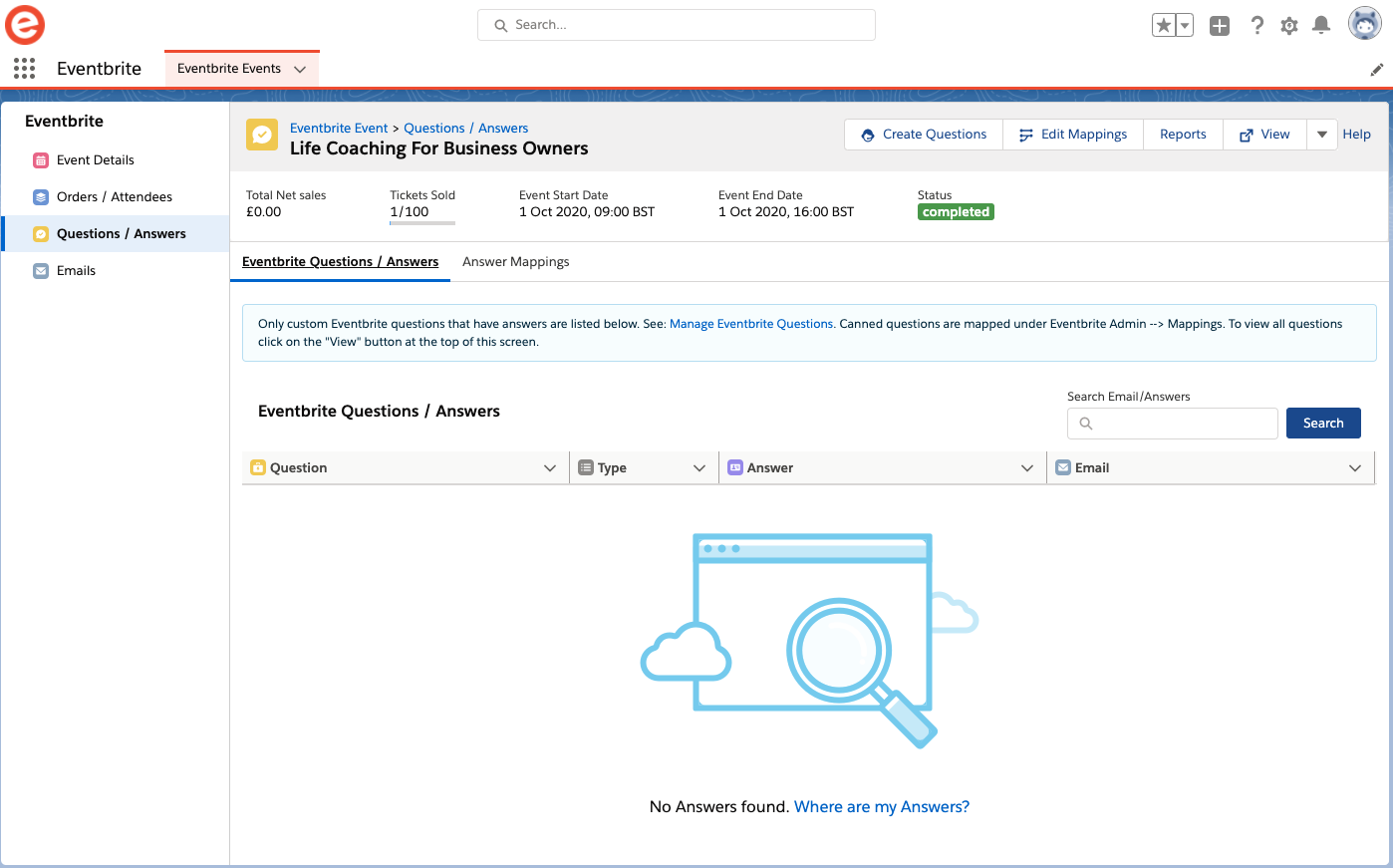Screen dimensions: 1393x868
Task: Open Event Details in the sidebar
Action: point(116,159)
